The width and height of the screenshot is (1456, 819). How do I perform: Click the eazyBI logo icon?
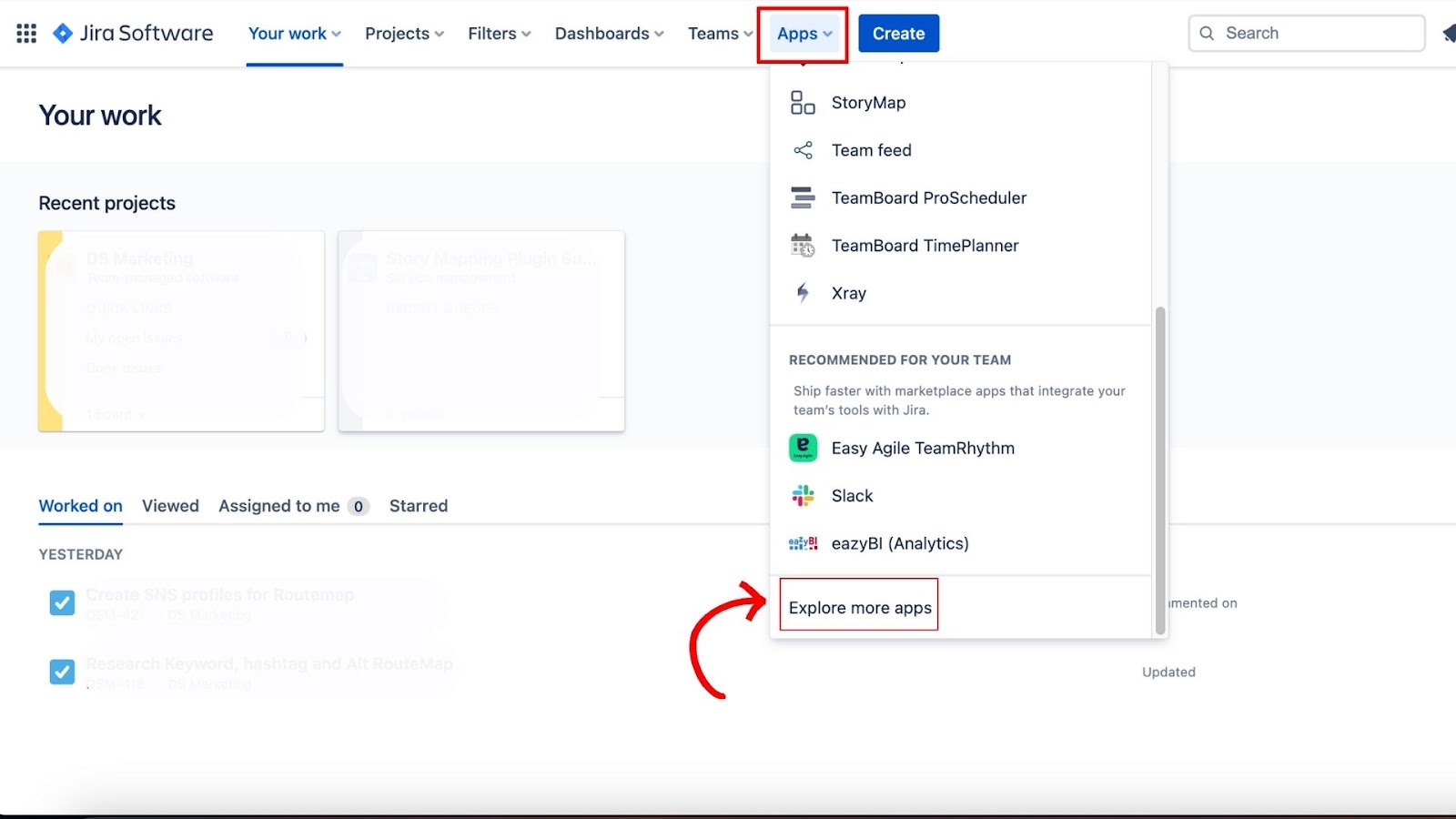(x=803, y=543)
